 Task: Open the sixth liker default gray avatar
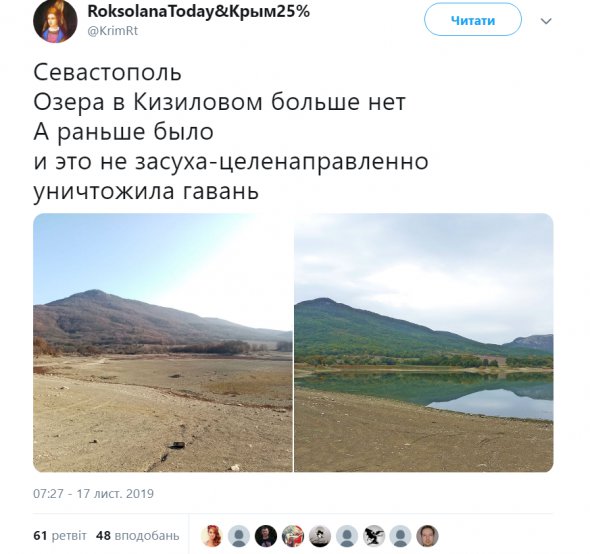point(347,536)
